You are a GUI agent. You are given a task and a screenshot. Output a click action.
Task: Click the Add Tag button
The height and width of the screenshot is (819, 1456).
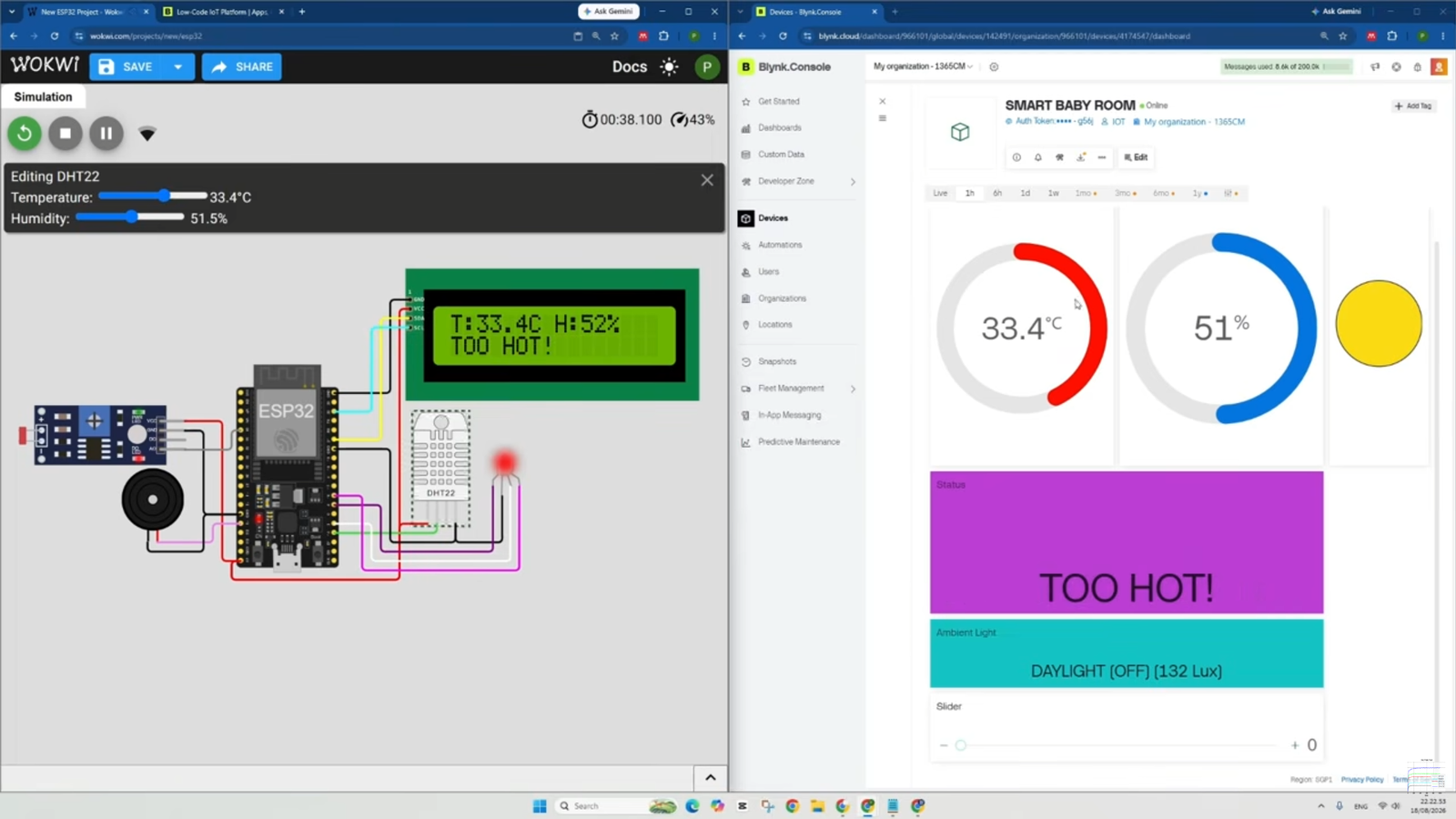[x=1413, y=106]
